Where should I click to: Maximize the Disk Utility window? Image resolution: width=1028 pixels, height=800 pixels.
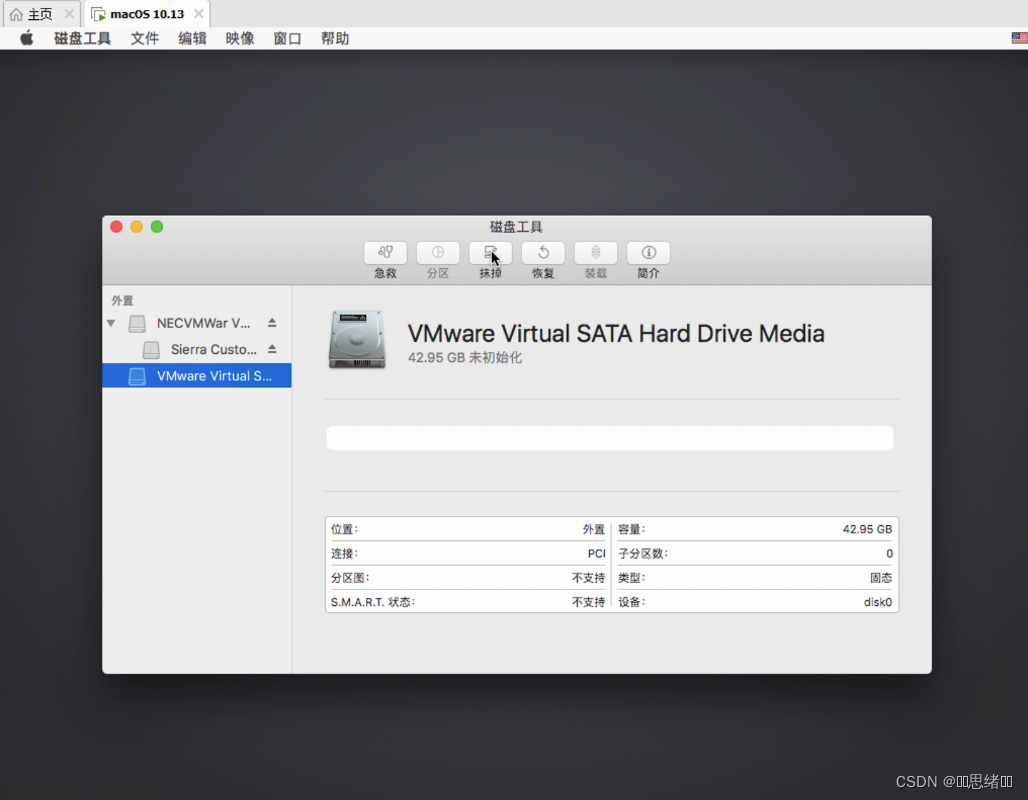pyautogui.click(x=157, y=227)
